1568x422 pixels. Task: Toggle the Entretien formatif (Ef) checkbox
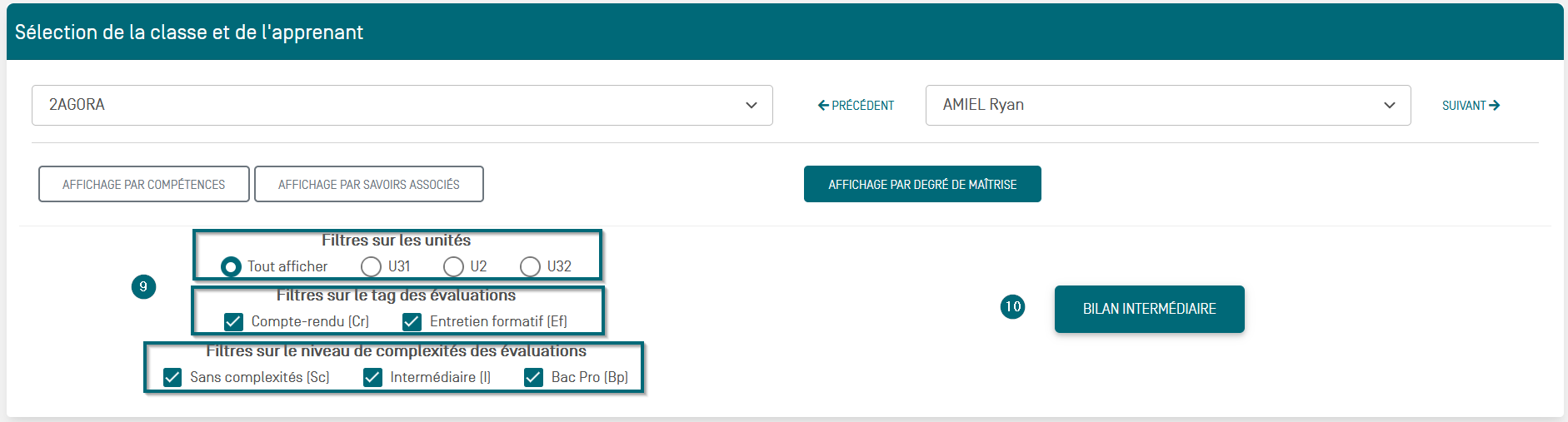tap(412, 321)
